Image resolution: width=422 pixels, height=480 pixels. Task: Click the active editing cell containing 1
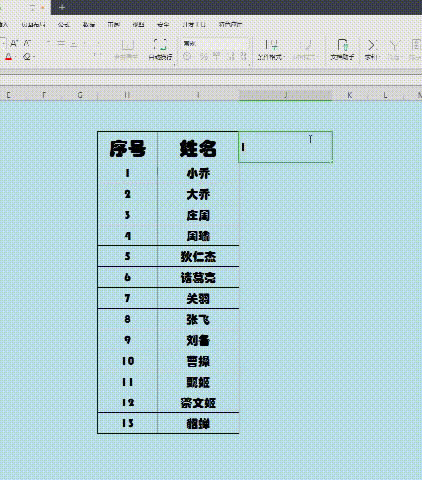coord(285,147)
